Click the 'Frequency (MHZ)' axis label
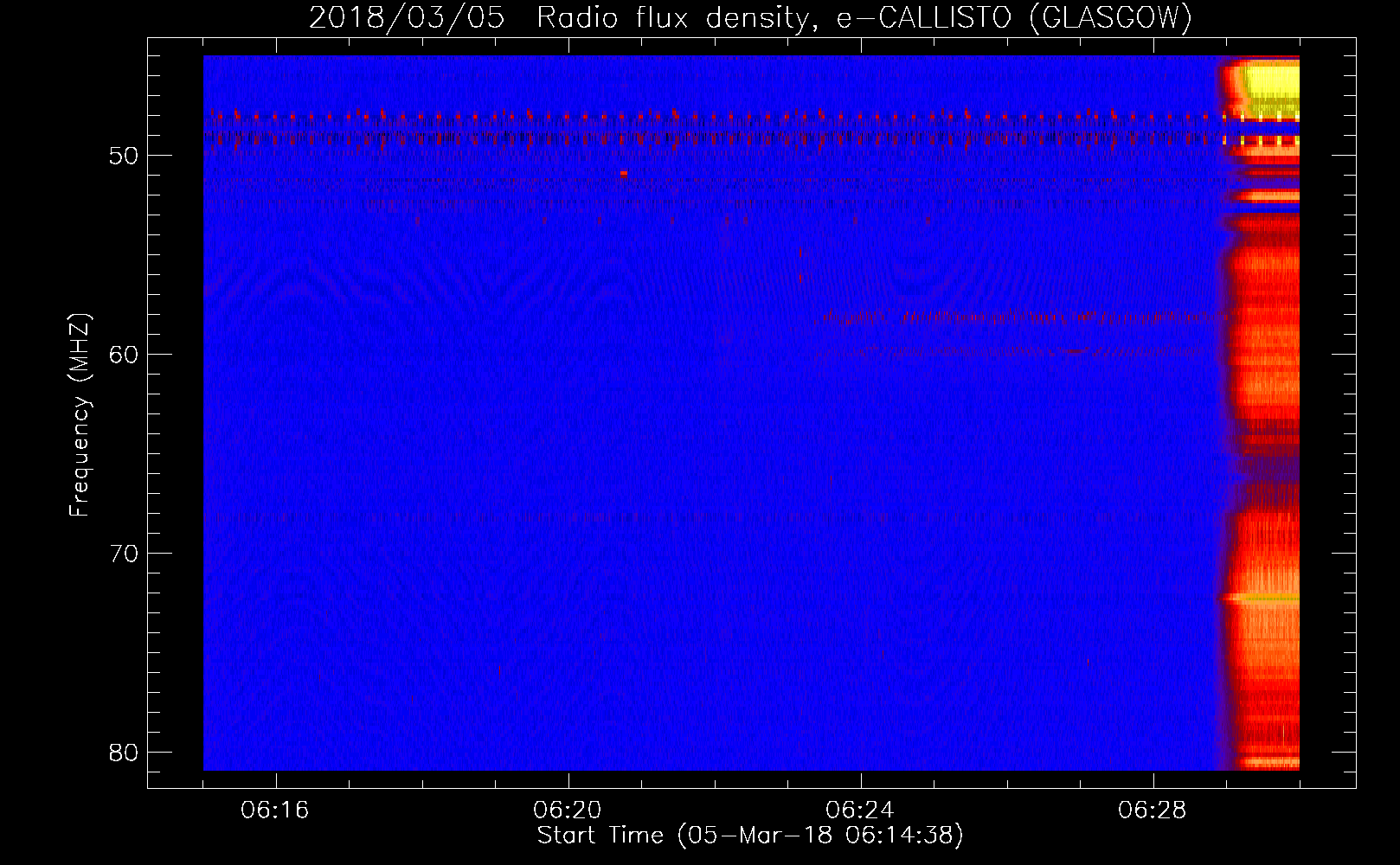Screen dimensions: 1400x865 click(x=80, y=415)
